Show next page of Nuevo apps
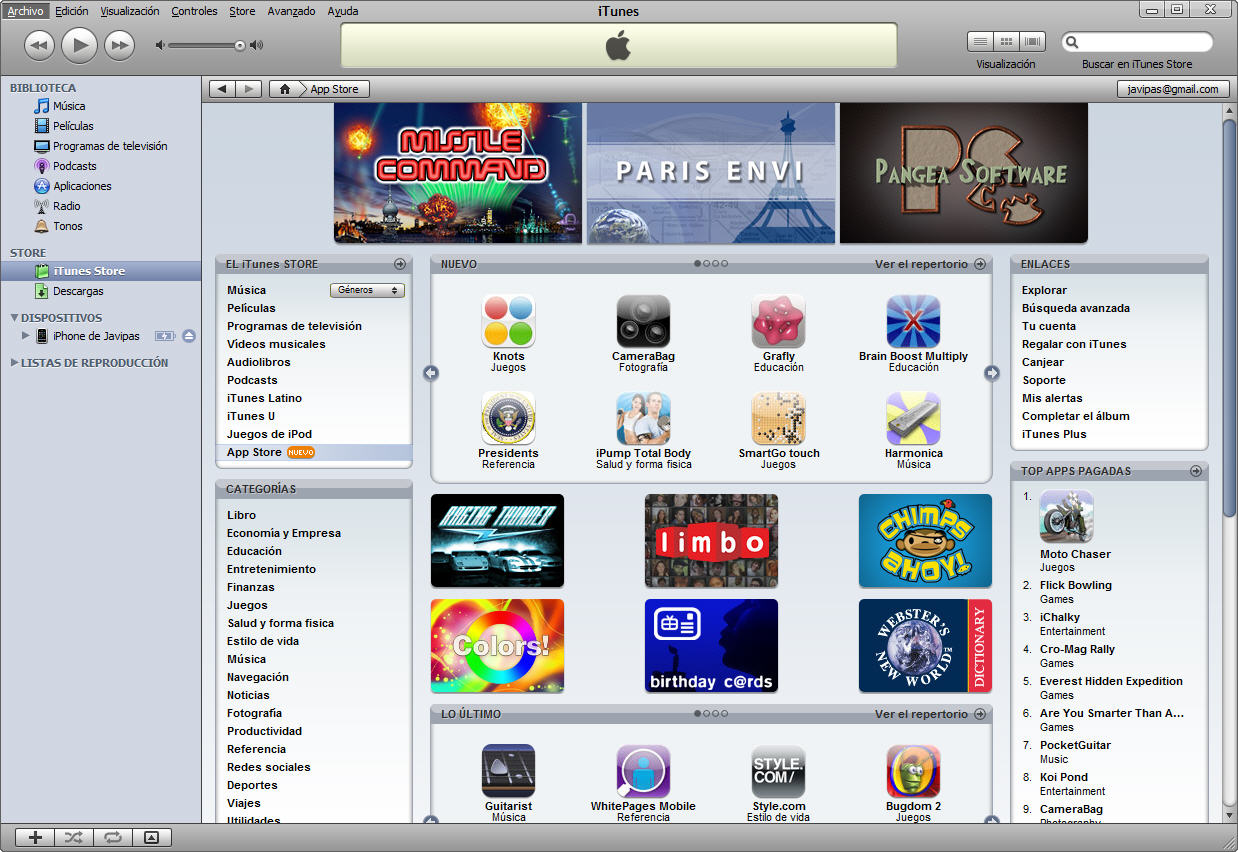The height and width of the screenshot is (852, 1238). [992, 373]
